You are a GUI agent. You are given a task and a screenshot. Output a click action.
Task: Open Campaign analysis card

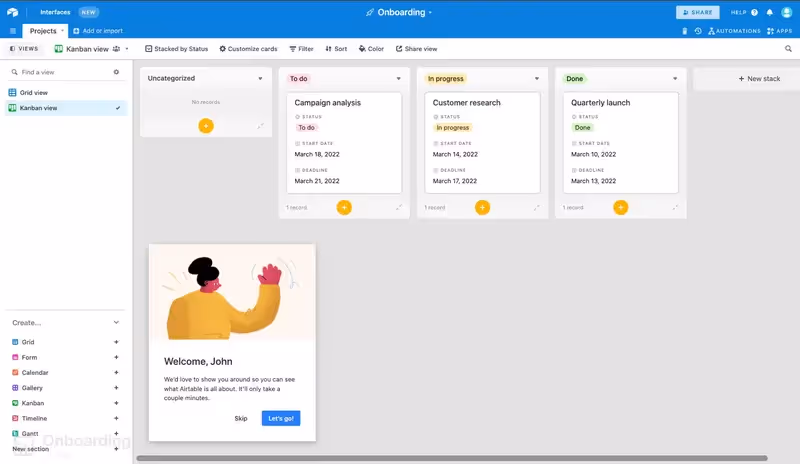point(344,142)
